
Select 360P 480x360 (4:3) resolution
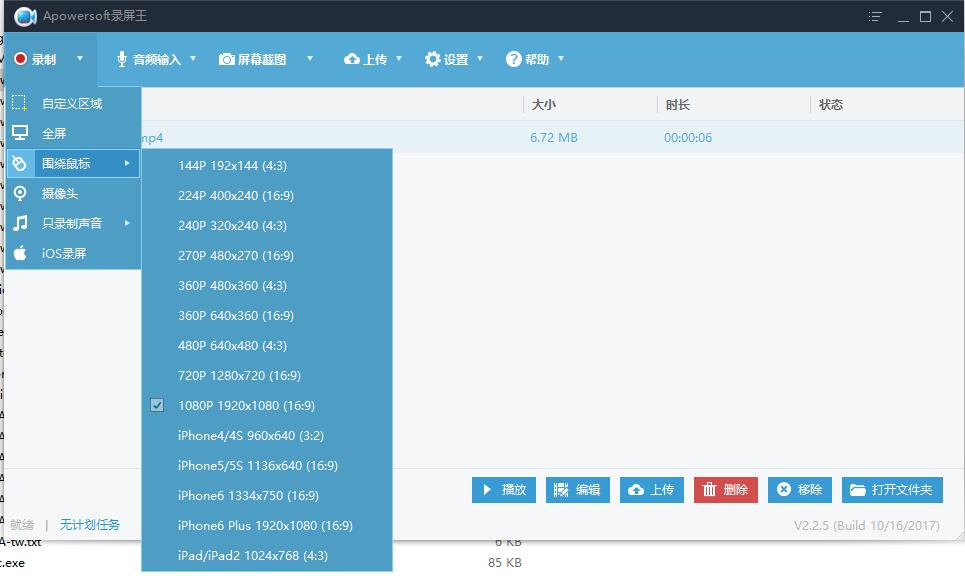267,286
